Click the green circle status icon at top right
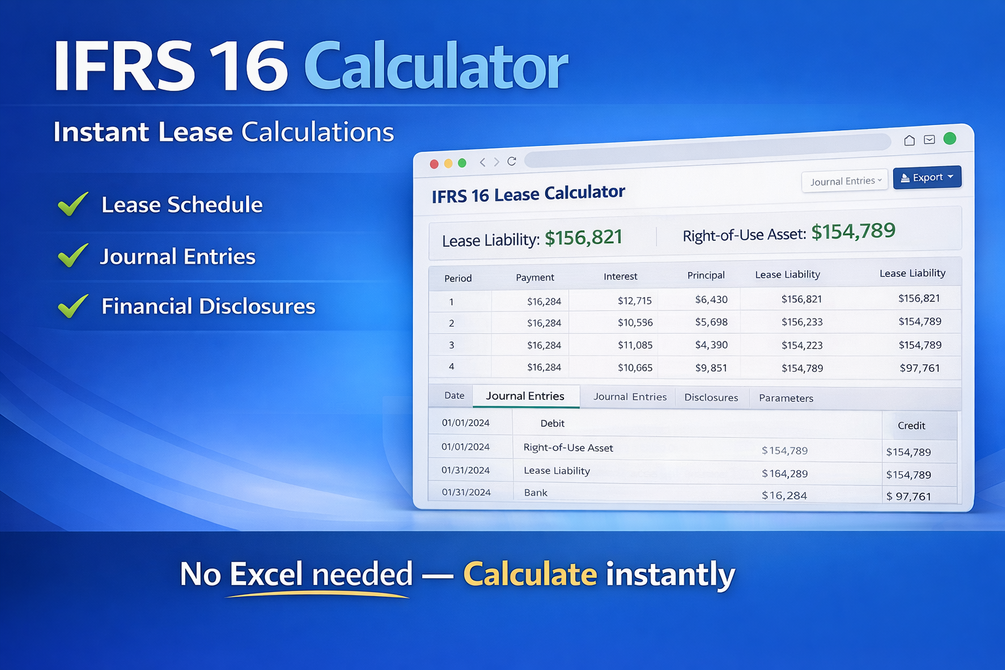The width and height of the screenshot is (1005, 670). (950, 138)
